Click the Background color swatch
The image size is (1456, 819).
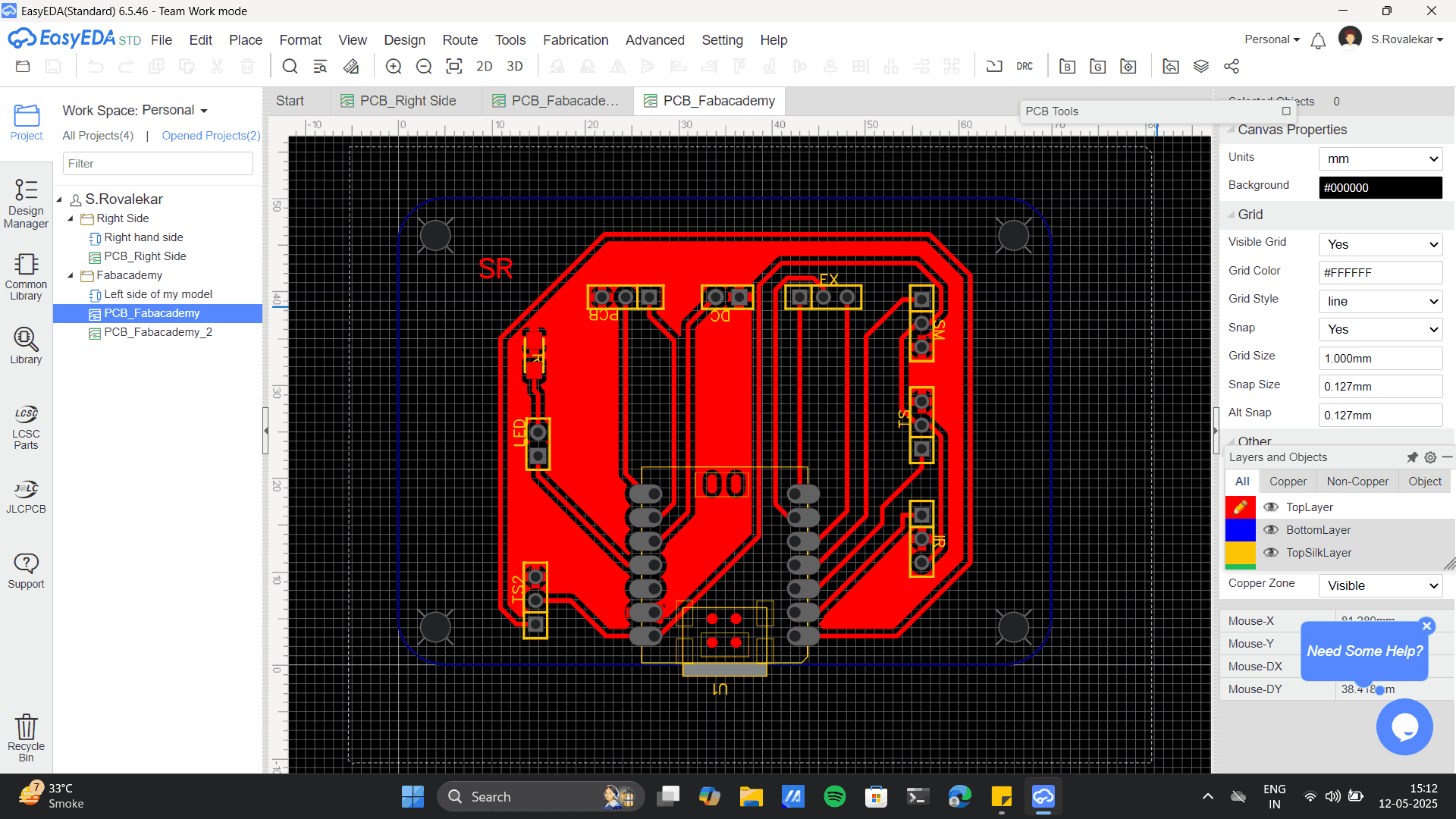click(1380, 187)
